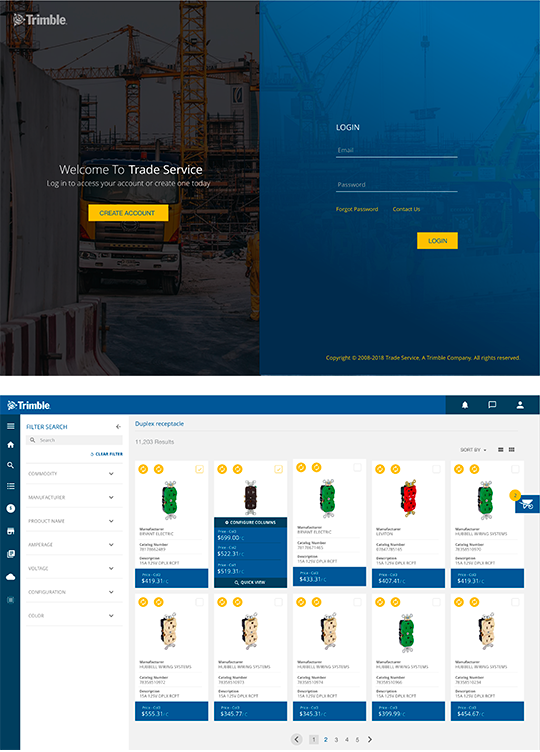The width and height of the screenshot is (540, 752).
Task: Expand the Voltage filter
Action: click(x=74, y=568)
